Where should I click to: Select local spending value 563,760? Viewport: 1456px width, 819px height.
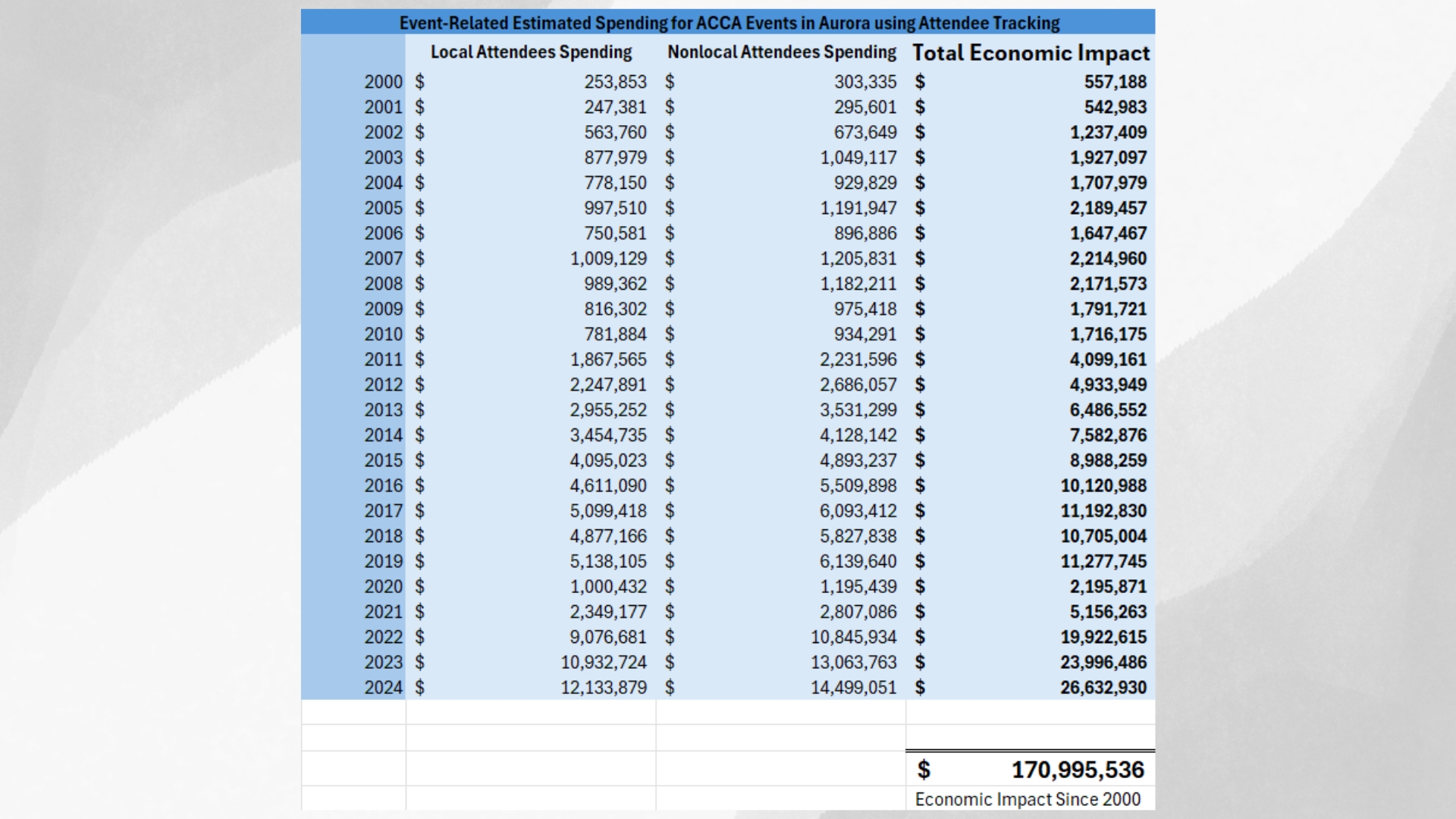pos(615,132)
